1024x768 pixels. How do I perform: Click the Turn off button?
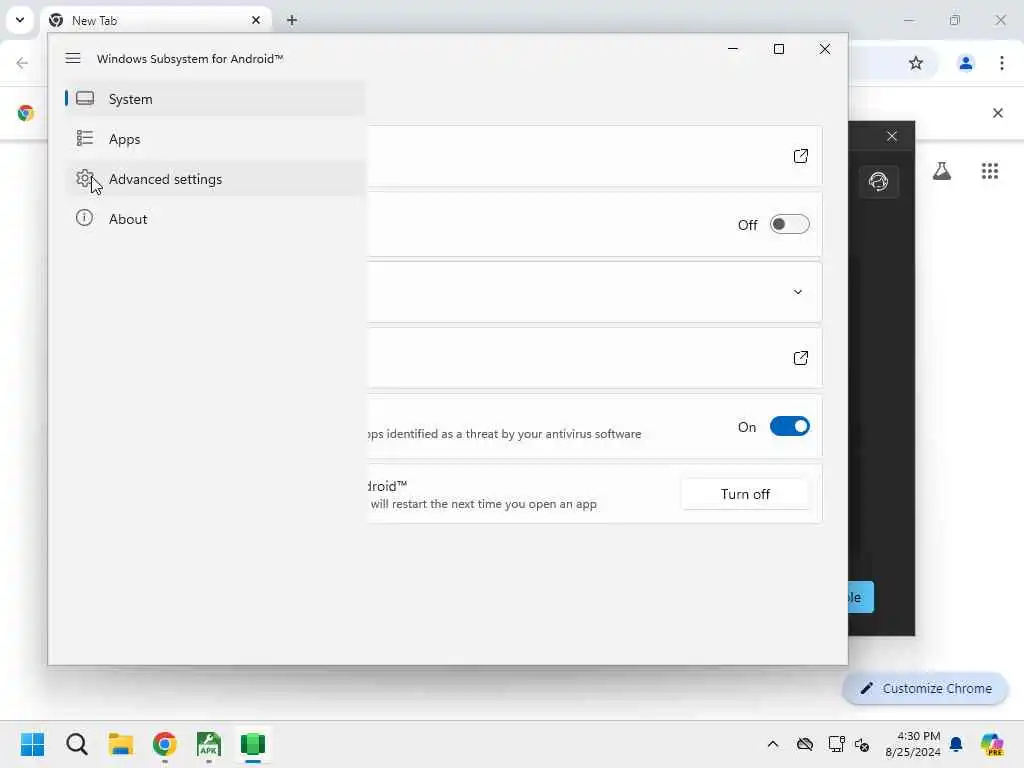[745, 494]
